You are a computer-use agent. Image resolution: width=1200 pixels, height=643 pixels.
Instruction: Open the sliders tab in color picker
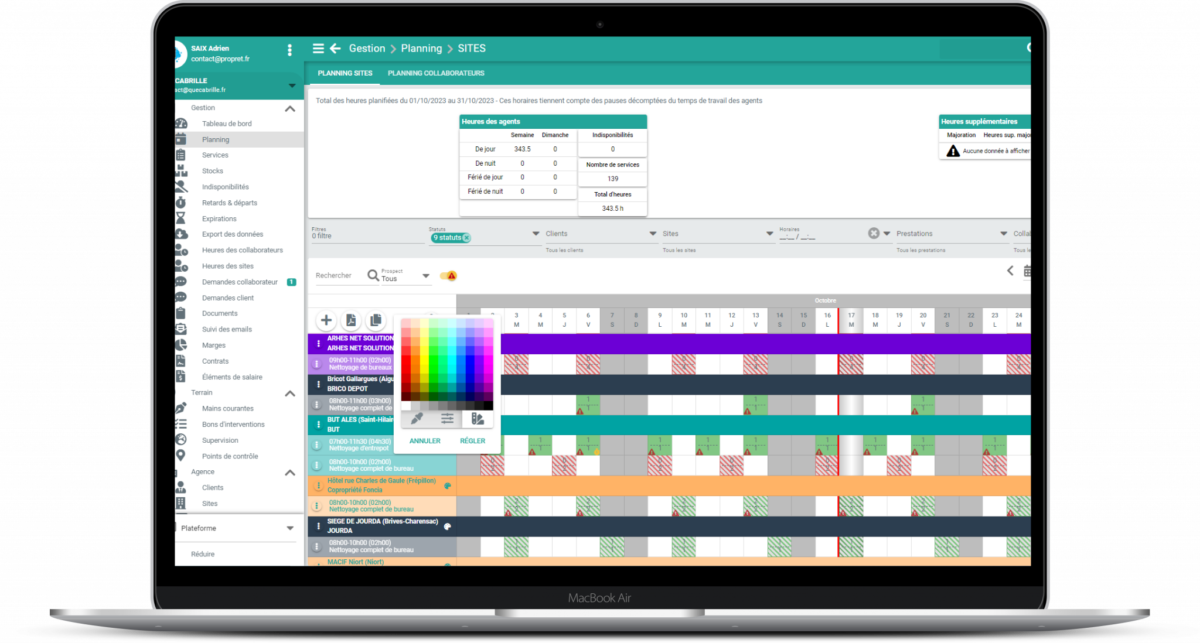pyautogui.click(x=447, y=418)
